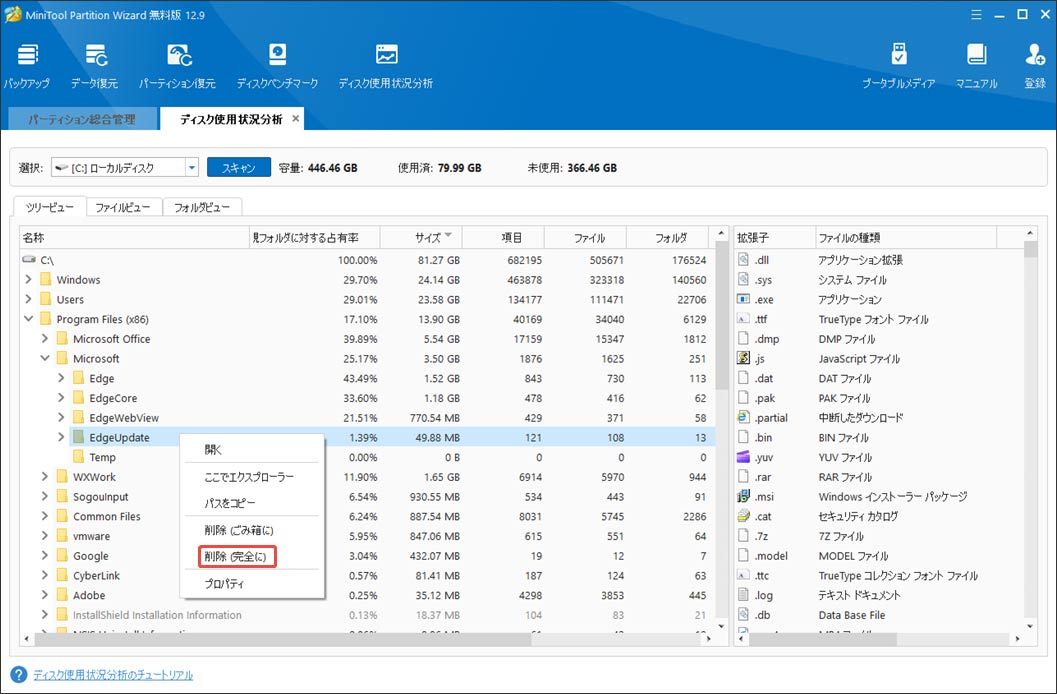Image resolution: width=1057 pixels, height=694 pixels.
Task: Switch to ファイルビュー tab
Action: click(x=124, y=208)
